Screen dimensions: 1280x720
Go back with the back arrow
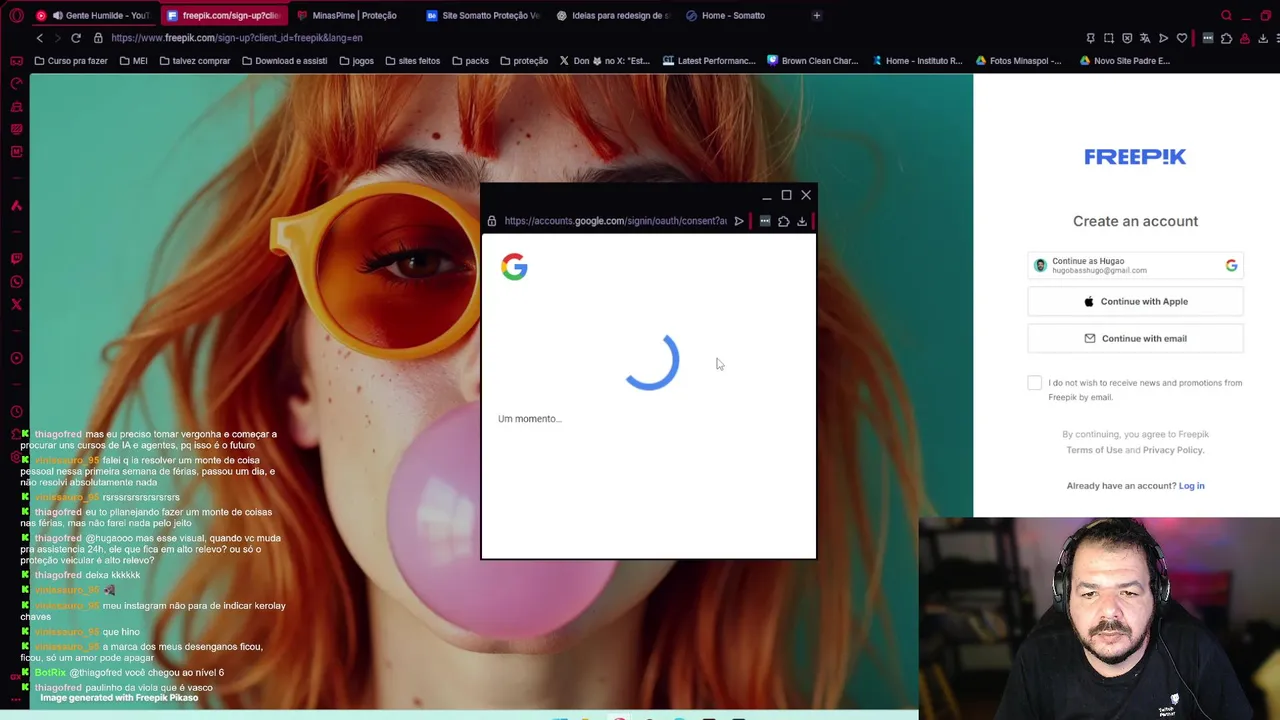click(x=39, y=38)
